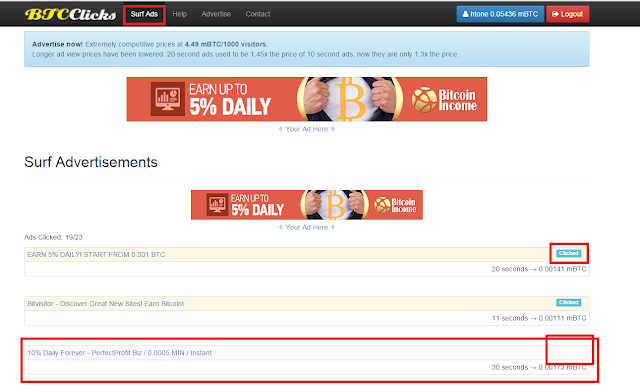Screen dimensions: 640x386
Task: Click the first 'Your Ad Here' link below large banner
Action: click(307, 129)
